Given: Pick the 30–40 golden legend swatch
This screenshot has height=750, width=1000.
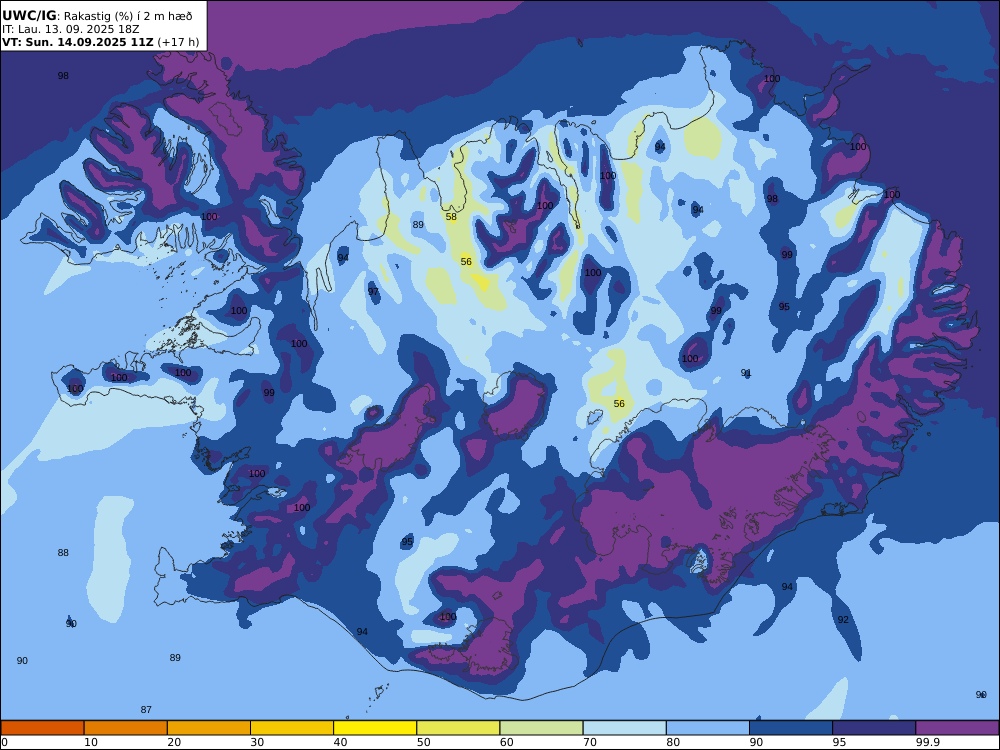Looking at the screenshot, I should (292, 728).
